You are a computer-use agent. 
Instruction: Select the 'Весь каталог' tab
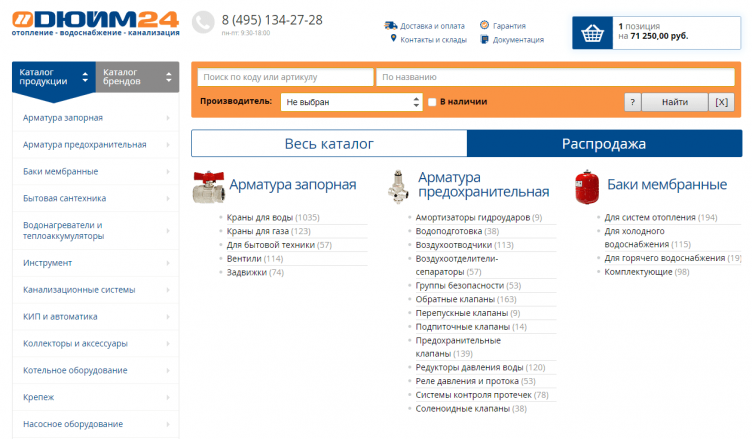click(x=329, y=143)
